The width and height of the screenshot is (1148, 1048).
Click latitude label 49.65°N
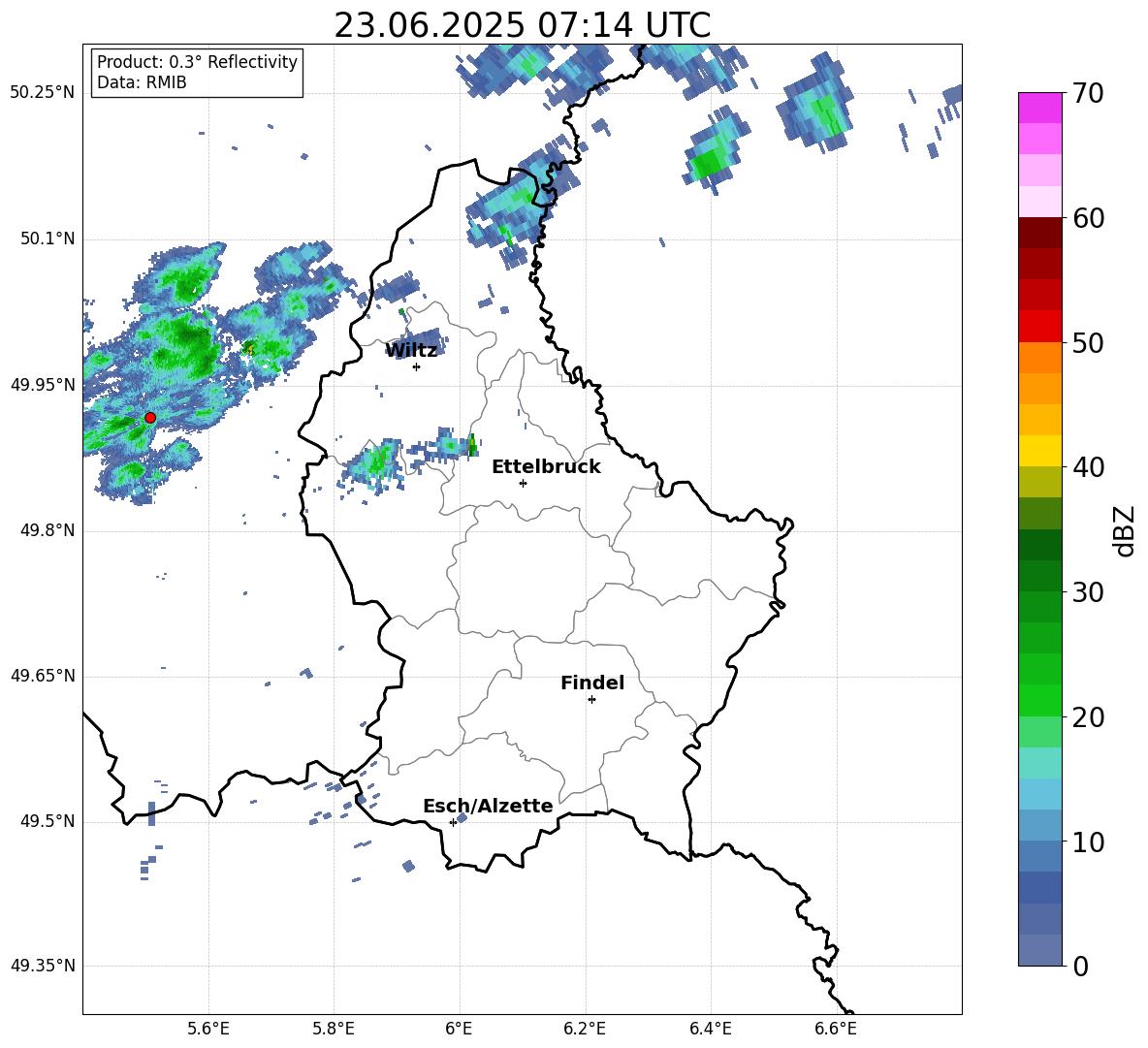(x=43, y=676)
